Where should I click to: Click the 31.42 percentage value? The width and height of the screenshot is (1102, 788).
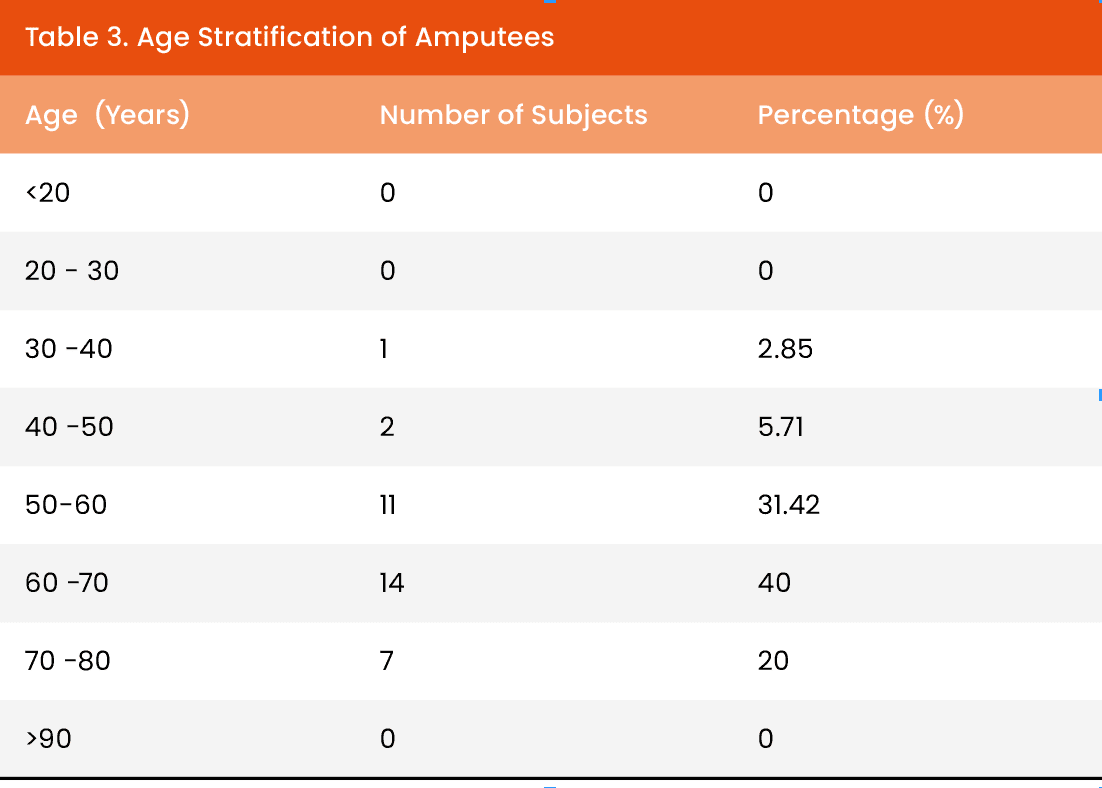click(789, 505)
